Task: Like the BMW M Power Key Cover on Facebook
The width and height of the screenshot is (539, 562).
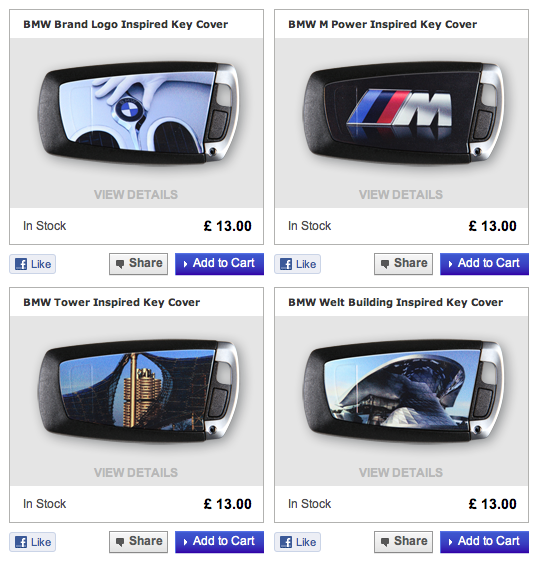Action: pos(297,264)
